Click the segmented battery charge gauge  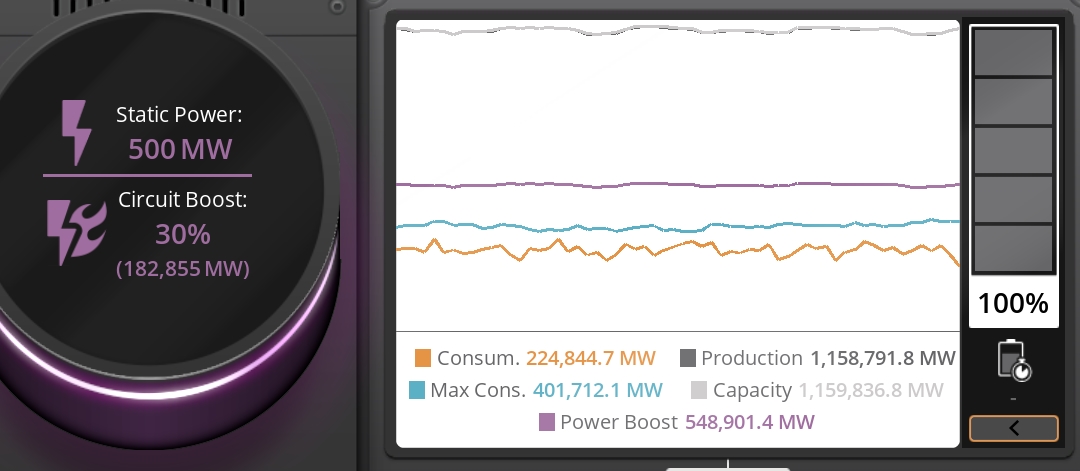1013,149
